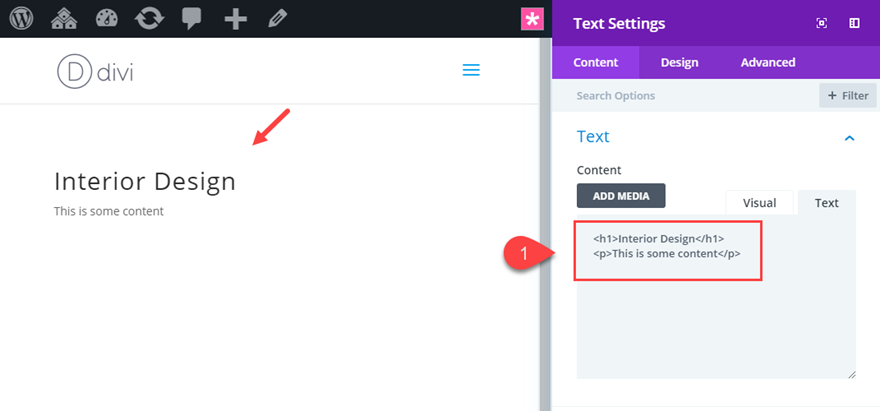
Task: Click the dashboard gauge icon
Action: click(x=108, y=19)
